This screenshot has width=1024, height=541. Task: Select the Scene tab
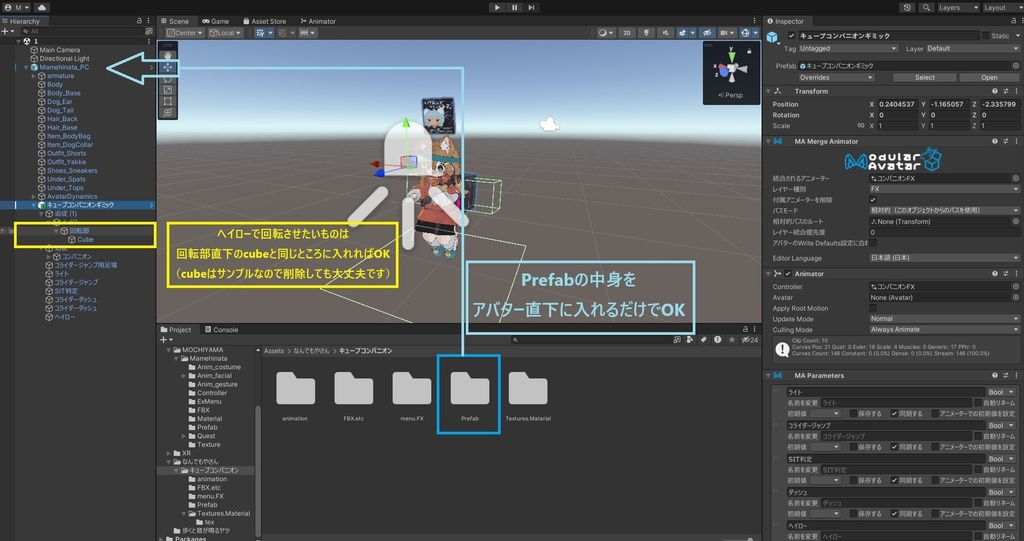tap(175, 21)
